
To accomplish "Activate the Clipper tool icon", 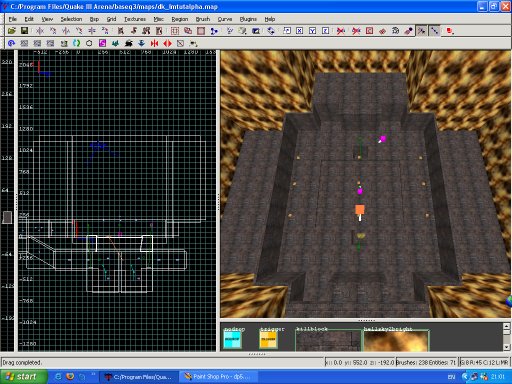I will (214, 31).
